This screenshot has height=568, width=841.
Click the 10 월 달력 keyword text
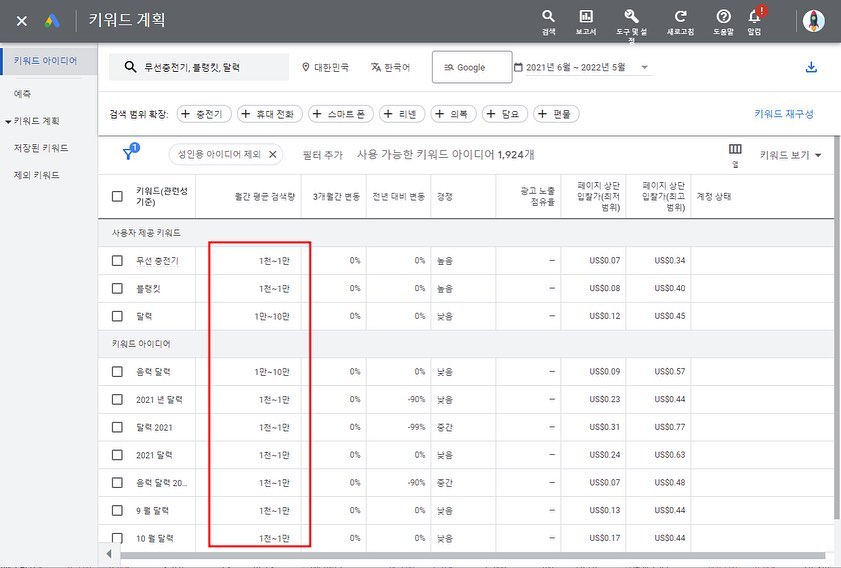click(x=154, y=539)
